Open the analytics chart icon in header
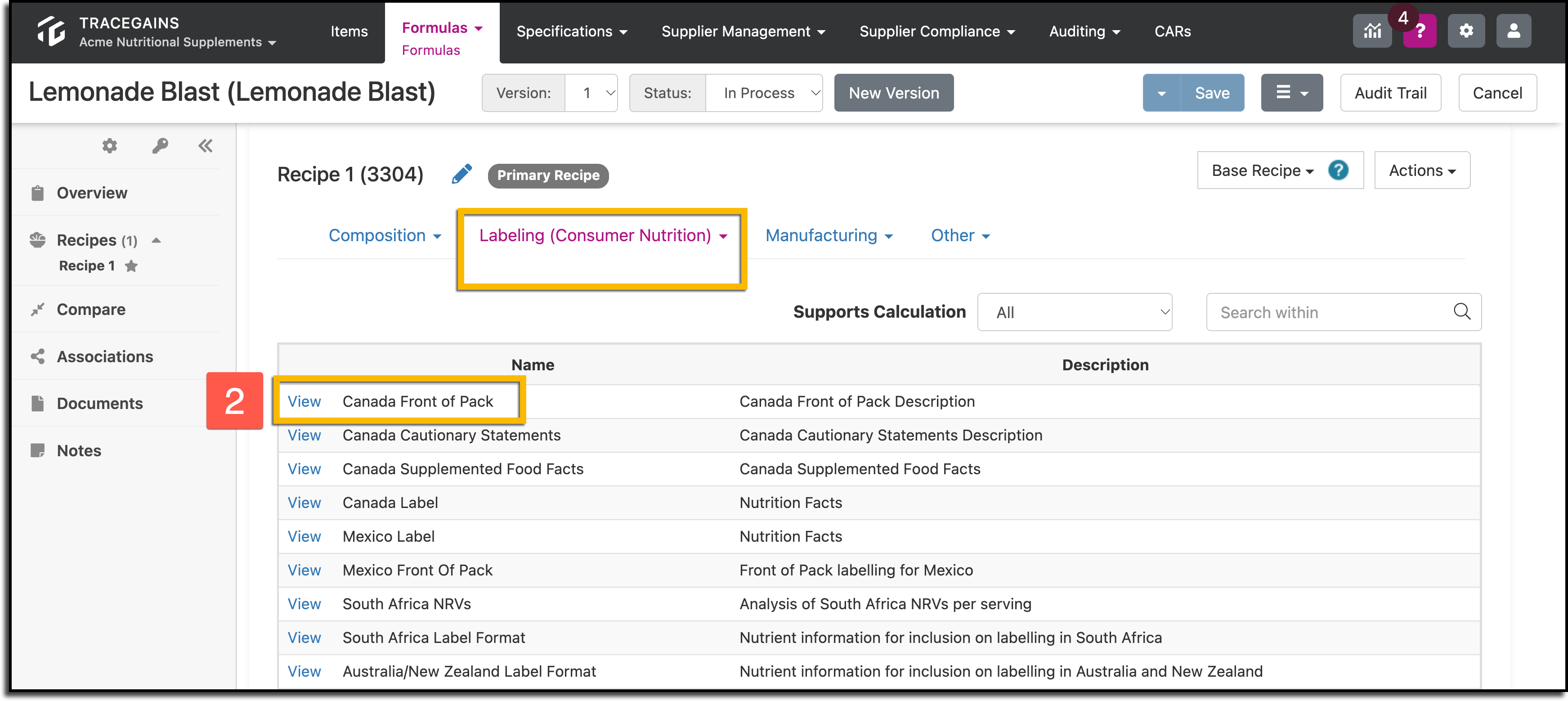 coord(1372,31)
